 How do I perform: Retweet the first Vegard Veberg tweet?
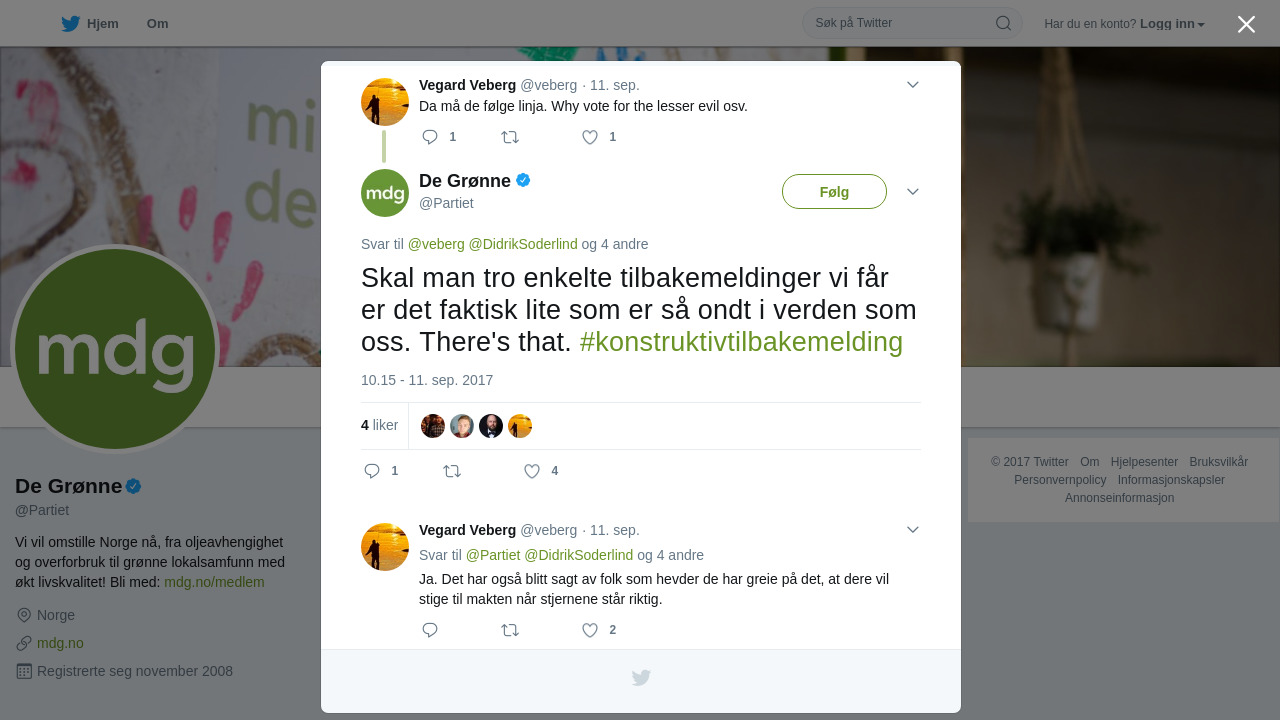pyautogui.click(x=510, y=137)
